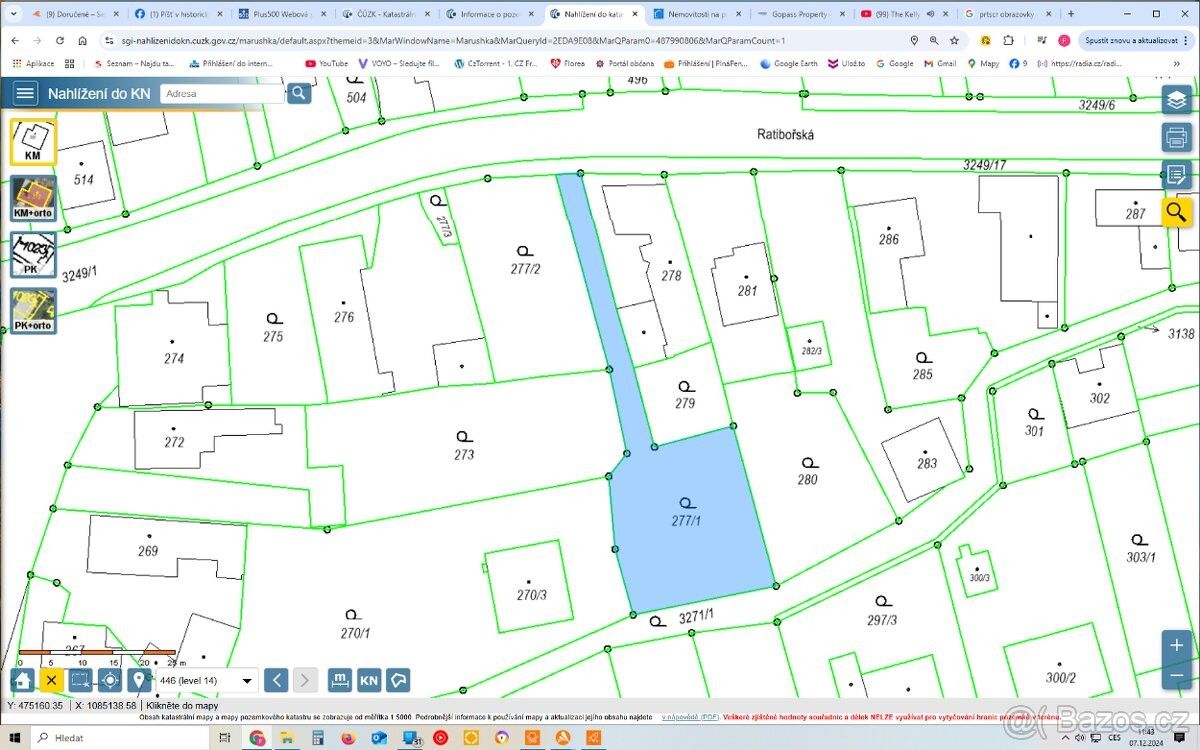Click the Adresa search input field
This screenshot has width=1200, height=750.
222,93
